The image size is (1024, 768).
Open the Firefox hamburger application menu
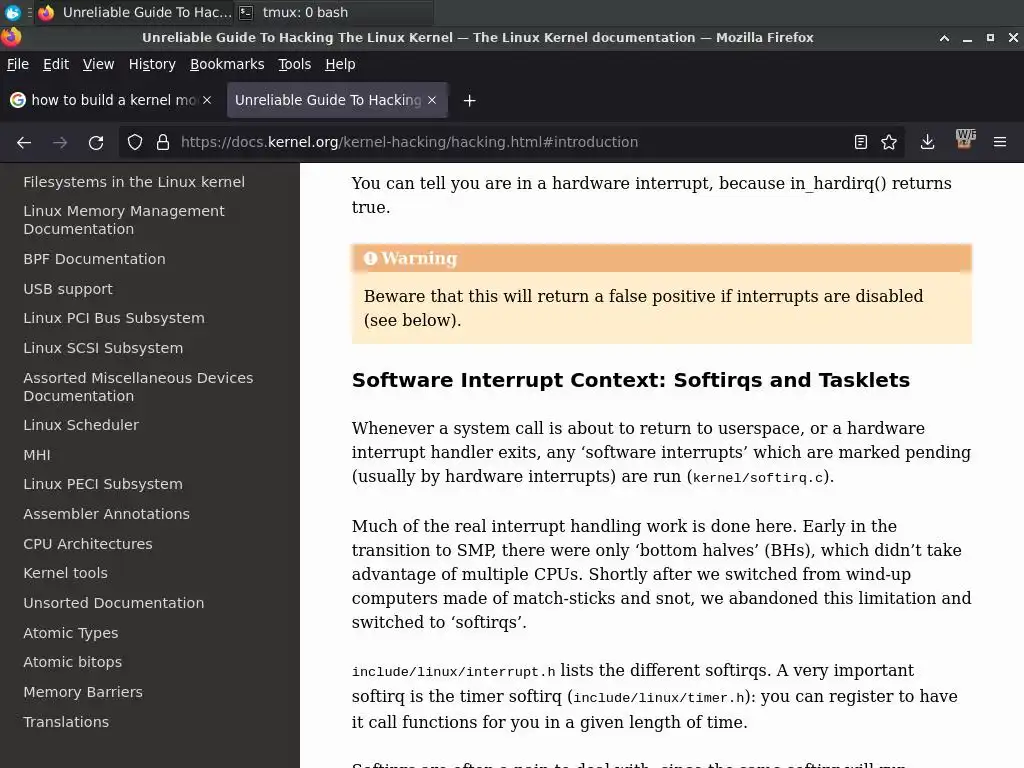pyautogui.click(x=999, y=142)
